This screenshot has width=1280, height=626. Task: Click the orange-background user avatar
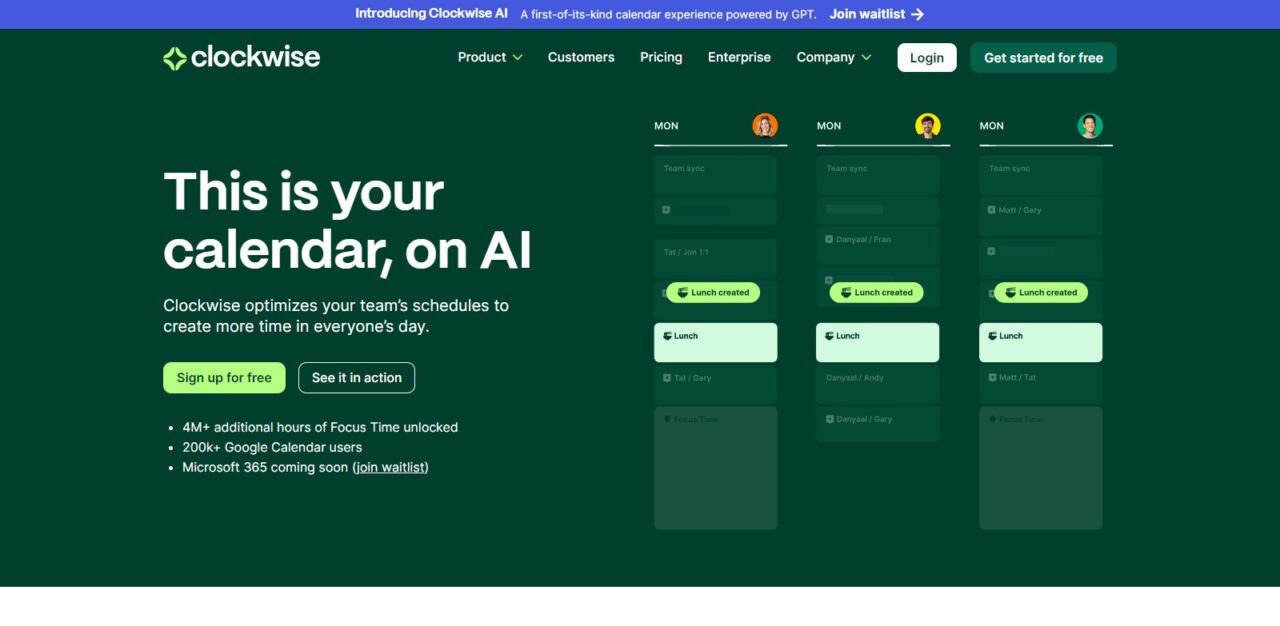pyautogui.click(x=765, y=125)
